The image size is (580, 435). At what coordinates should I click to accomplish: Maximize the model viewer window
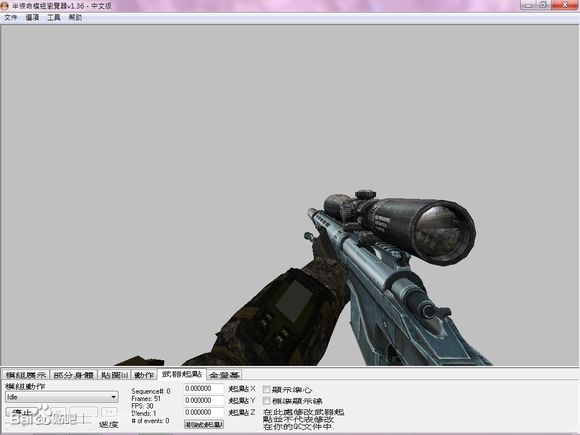tap(543, 5)
